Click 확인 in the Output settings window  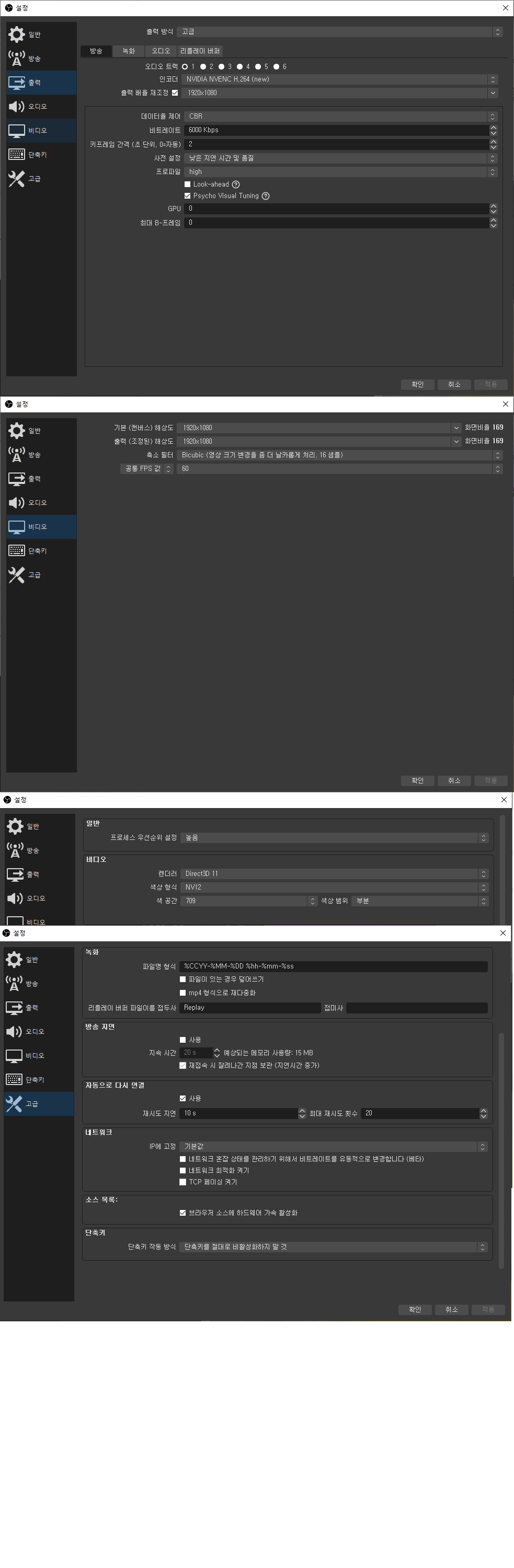pos(417,385)
